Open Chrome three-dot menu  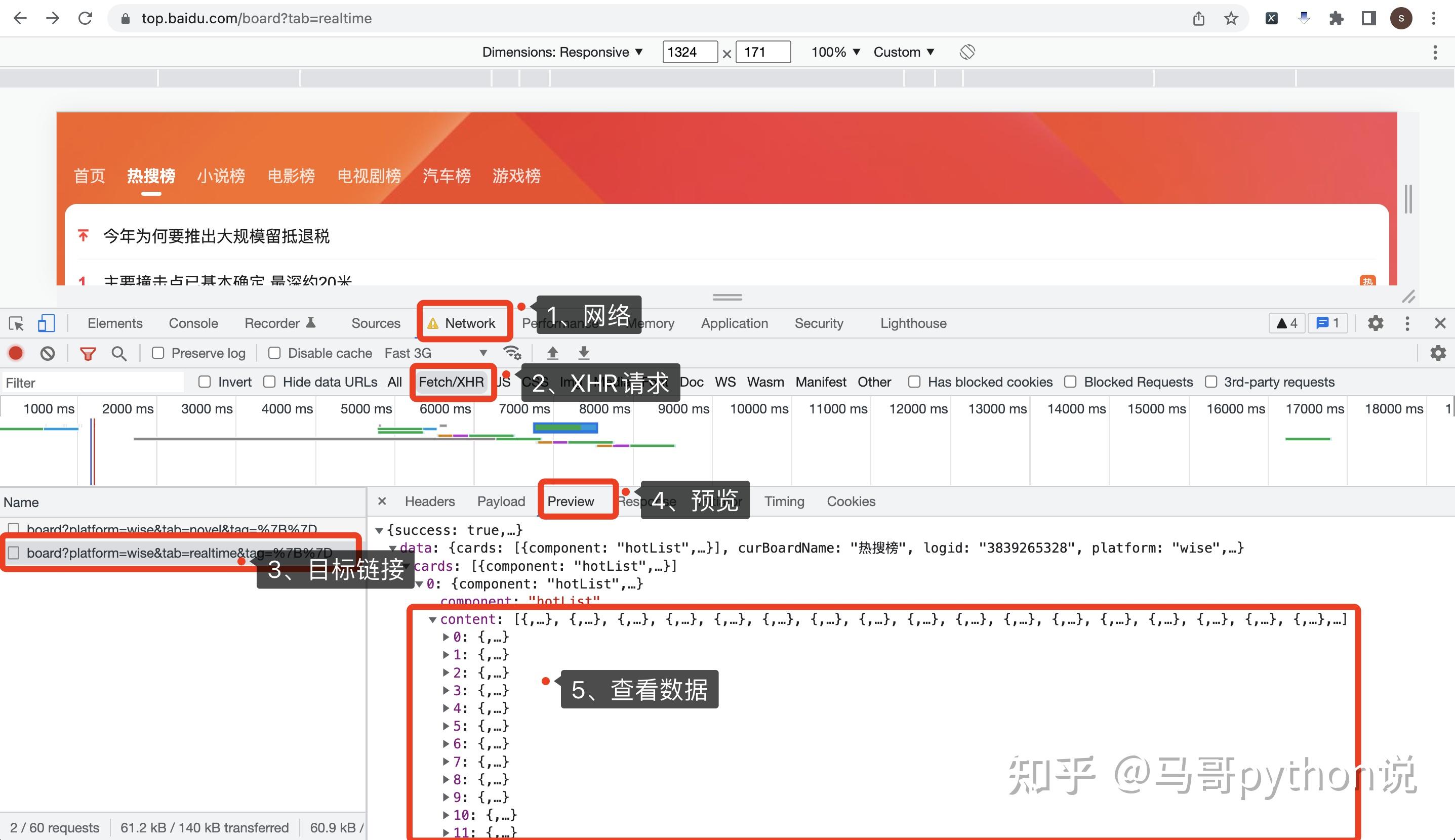pos(1434,18)
